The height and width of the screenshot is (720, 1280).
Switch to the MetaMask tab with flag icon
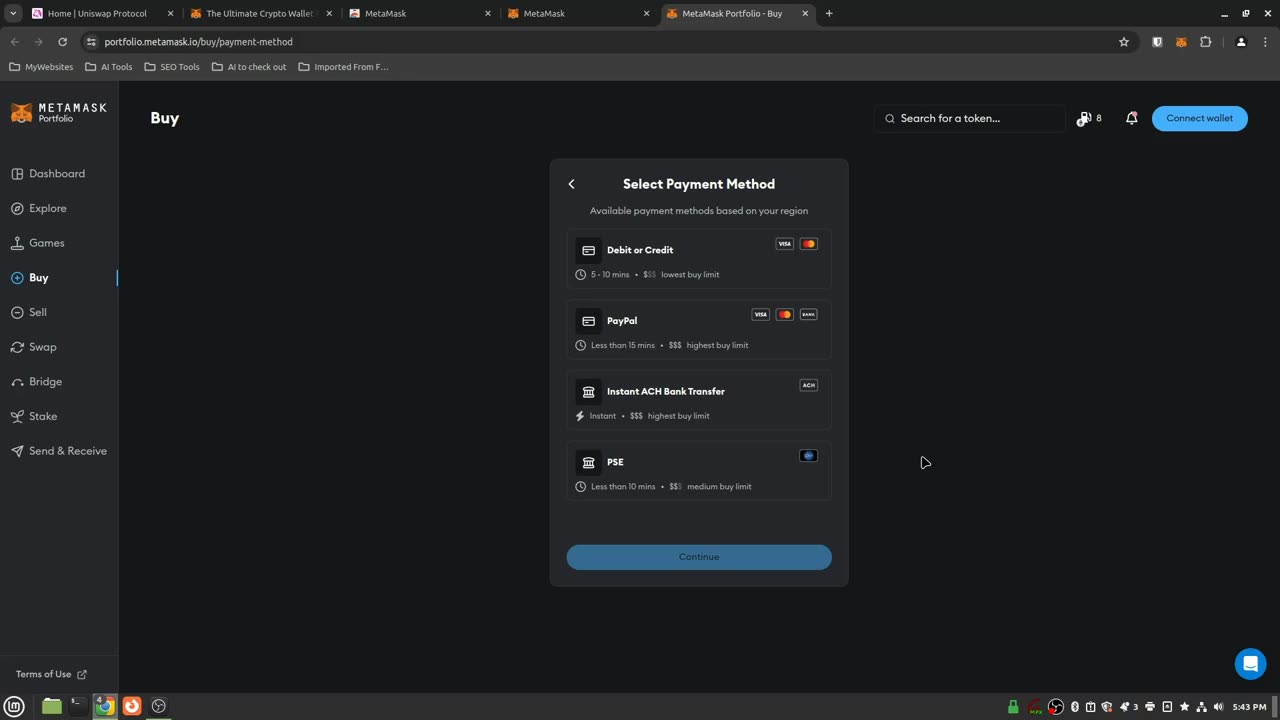point(420,14)
